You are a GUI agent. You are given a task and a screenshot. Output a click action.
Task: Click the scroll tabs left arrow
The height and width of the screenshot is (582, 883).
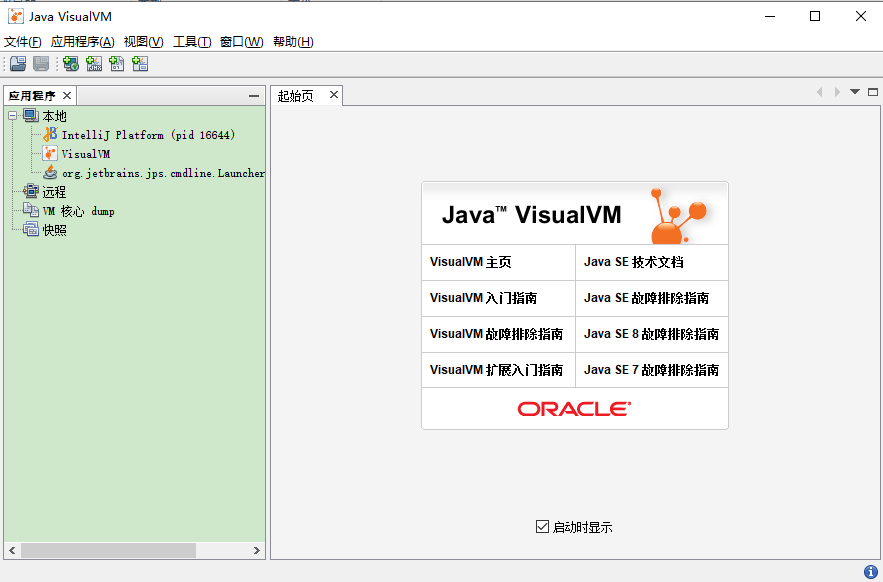point(819,92)
